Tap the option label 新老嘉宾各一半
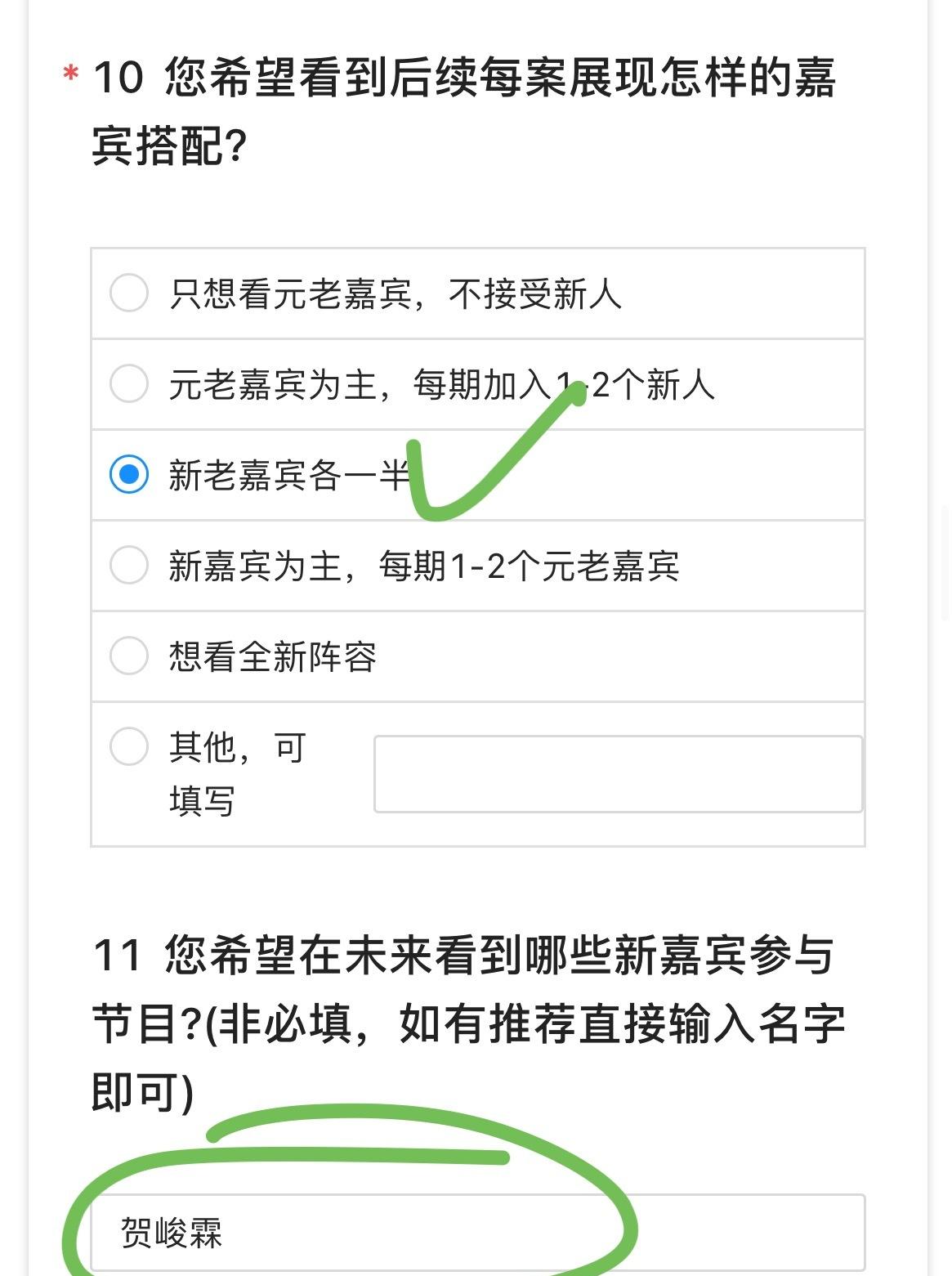The height and width of the screenshot is (1276, 952). (288, 476)
